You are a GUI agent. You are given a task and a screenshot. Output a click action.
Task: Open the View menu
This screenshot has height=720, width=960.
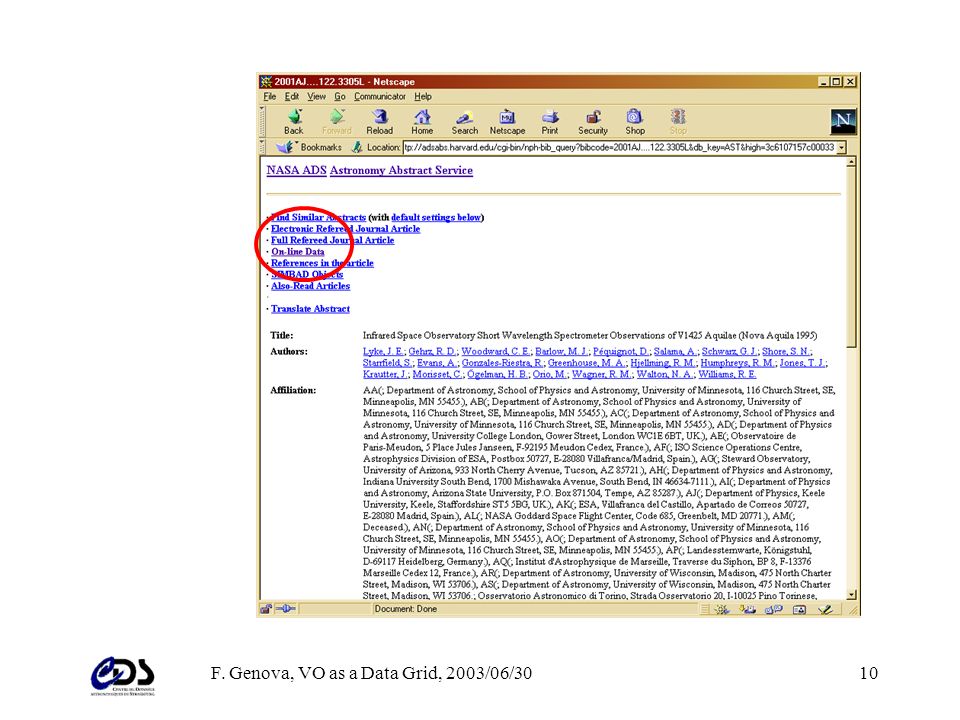pyautogui.click(x=317, y=97)
